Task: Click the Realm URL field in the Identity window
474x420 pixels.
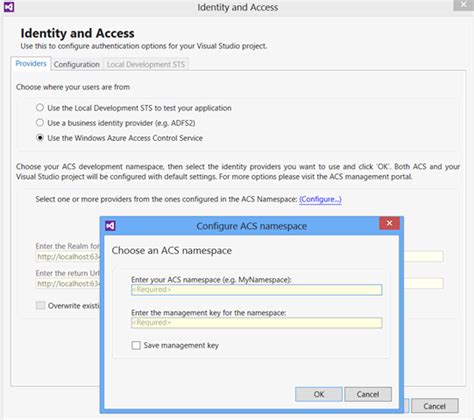Action: 68,257
